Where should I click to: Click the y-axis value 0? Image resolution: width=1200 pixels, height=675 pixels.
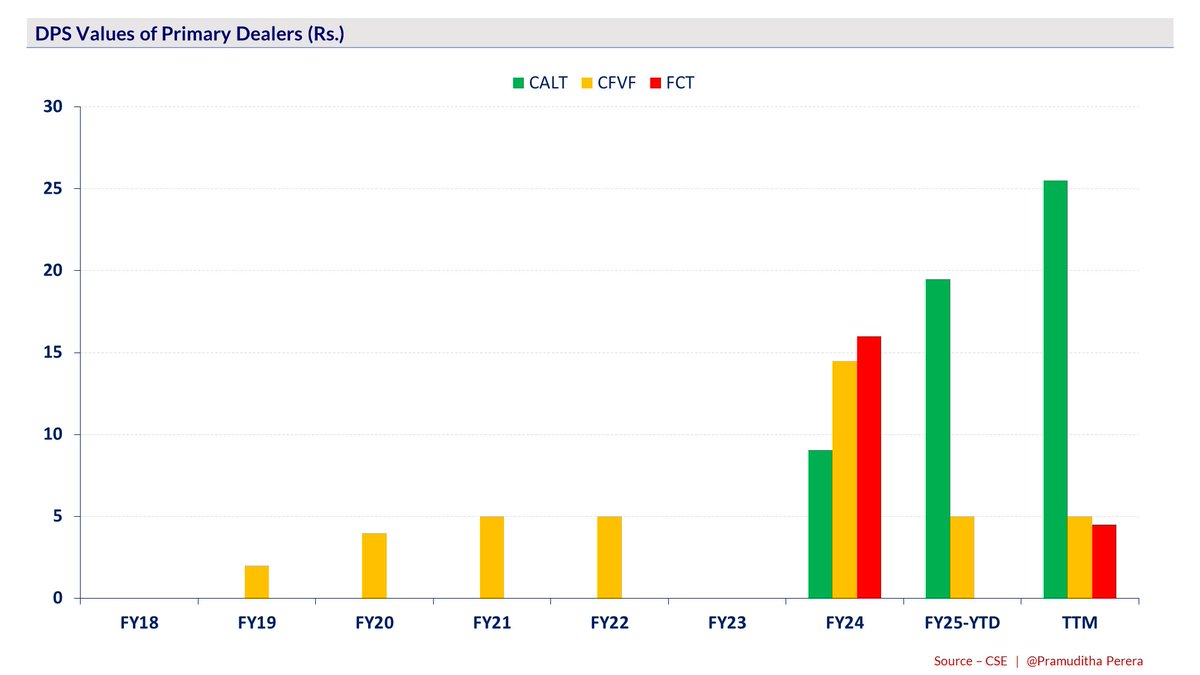(59, 599)
